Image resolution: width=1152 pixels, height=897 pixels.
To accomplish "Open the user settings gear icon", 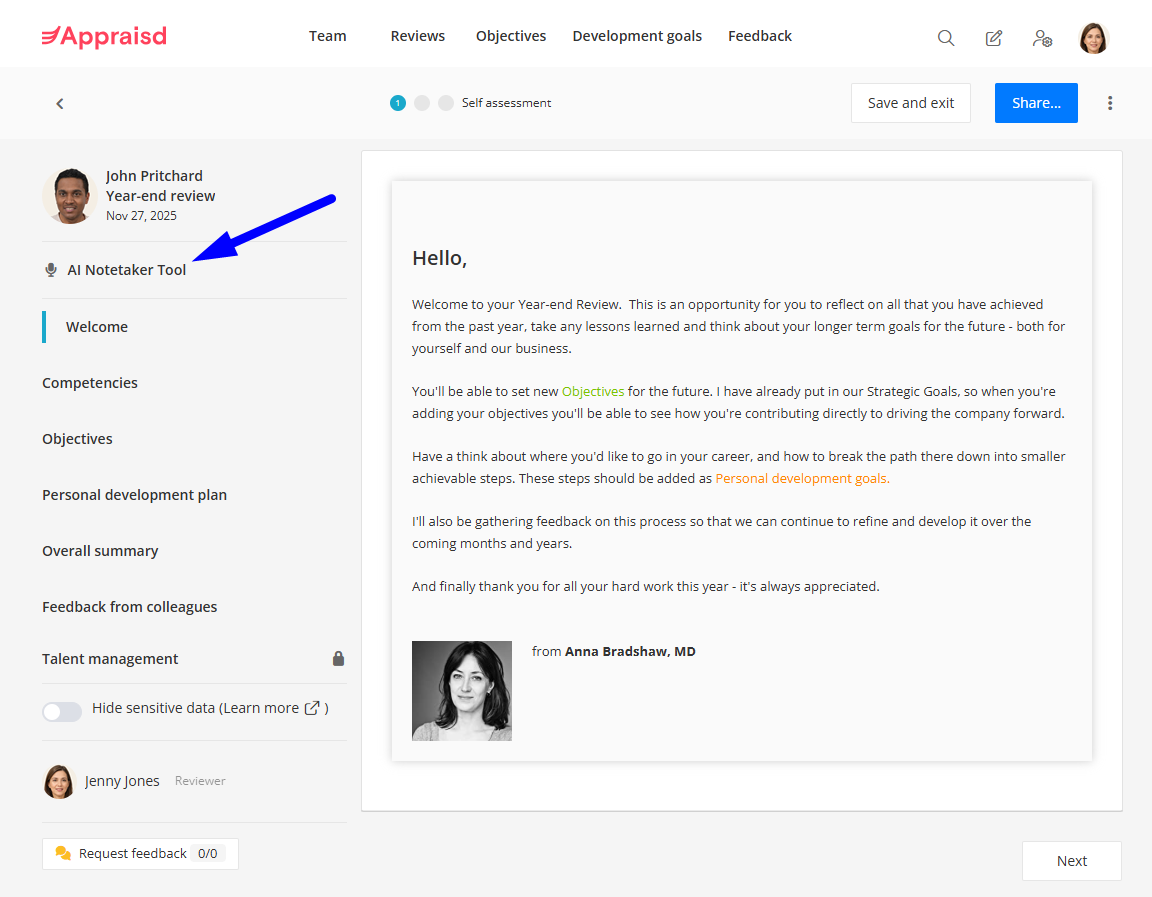I will click(1042, 38).
